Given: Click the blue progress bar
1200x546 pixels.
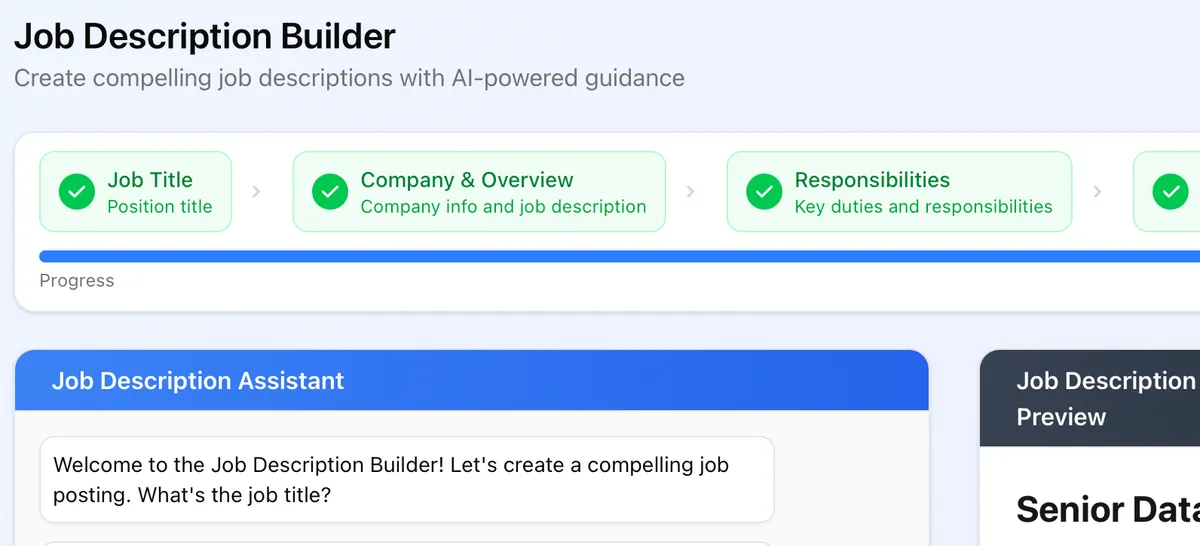Looking at the screenshot, I should tap(600, 257).
